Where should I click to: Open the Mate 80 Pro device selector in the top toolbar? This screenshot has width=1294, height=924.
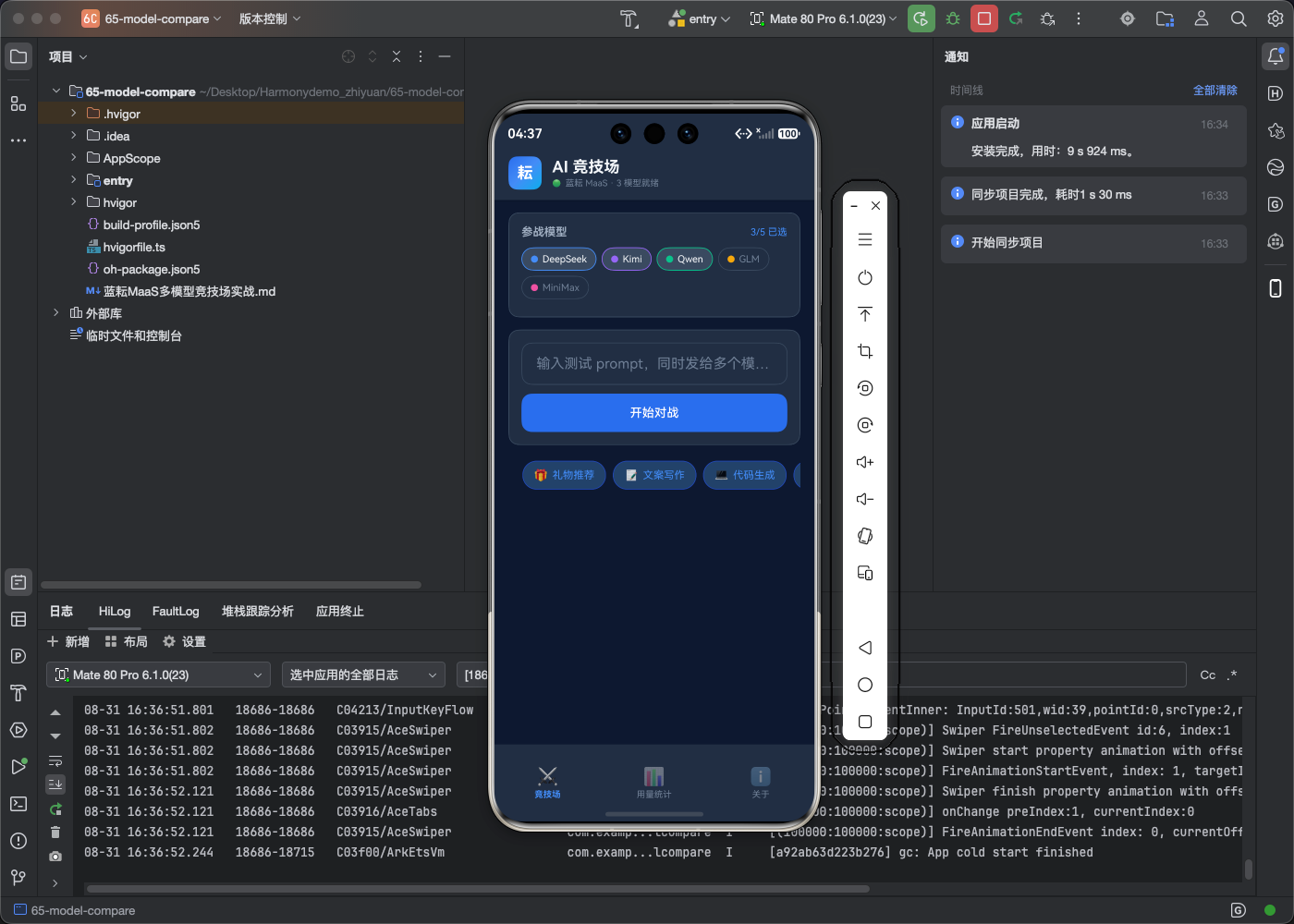coord(823,18)
